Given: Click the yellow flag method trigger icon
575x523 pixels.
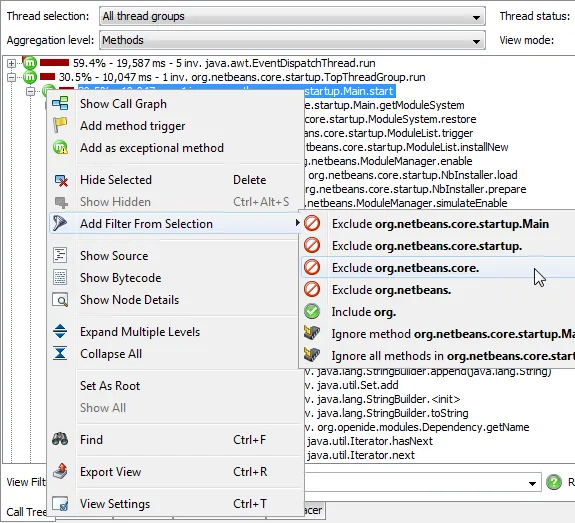Looking at the screenshot, I should 60,125.
